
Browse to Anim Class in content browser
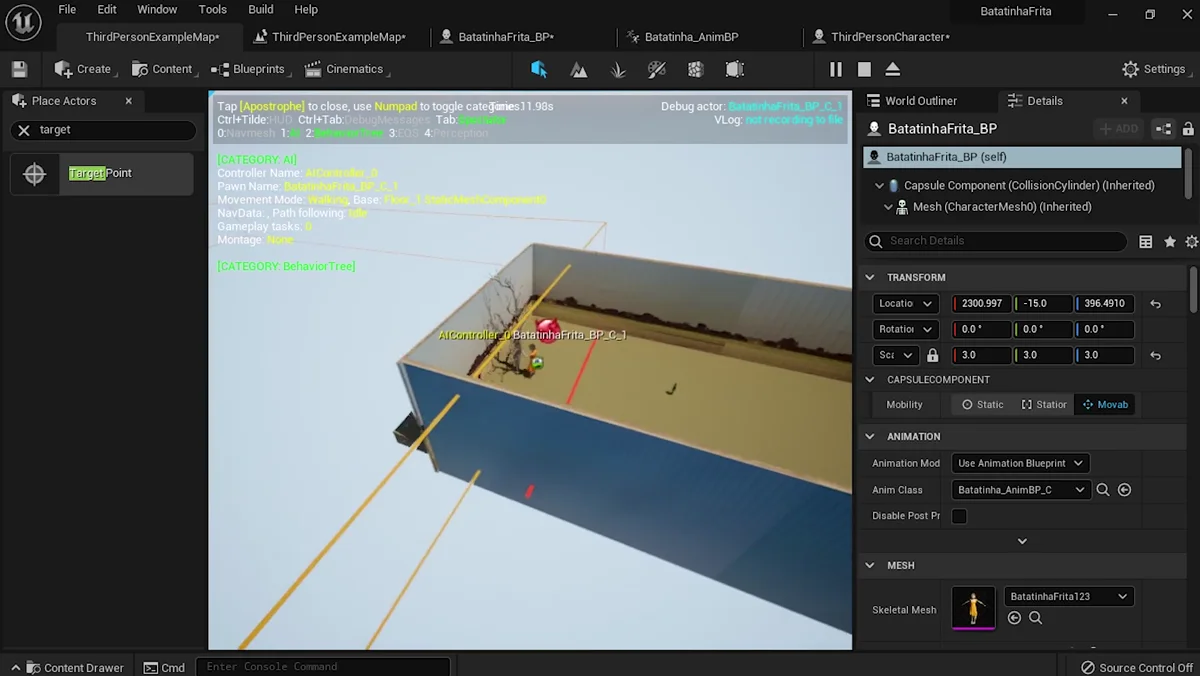[1103, 490]
